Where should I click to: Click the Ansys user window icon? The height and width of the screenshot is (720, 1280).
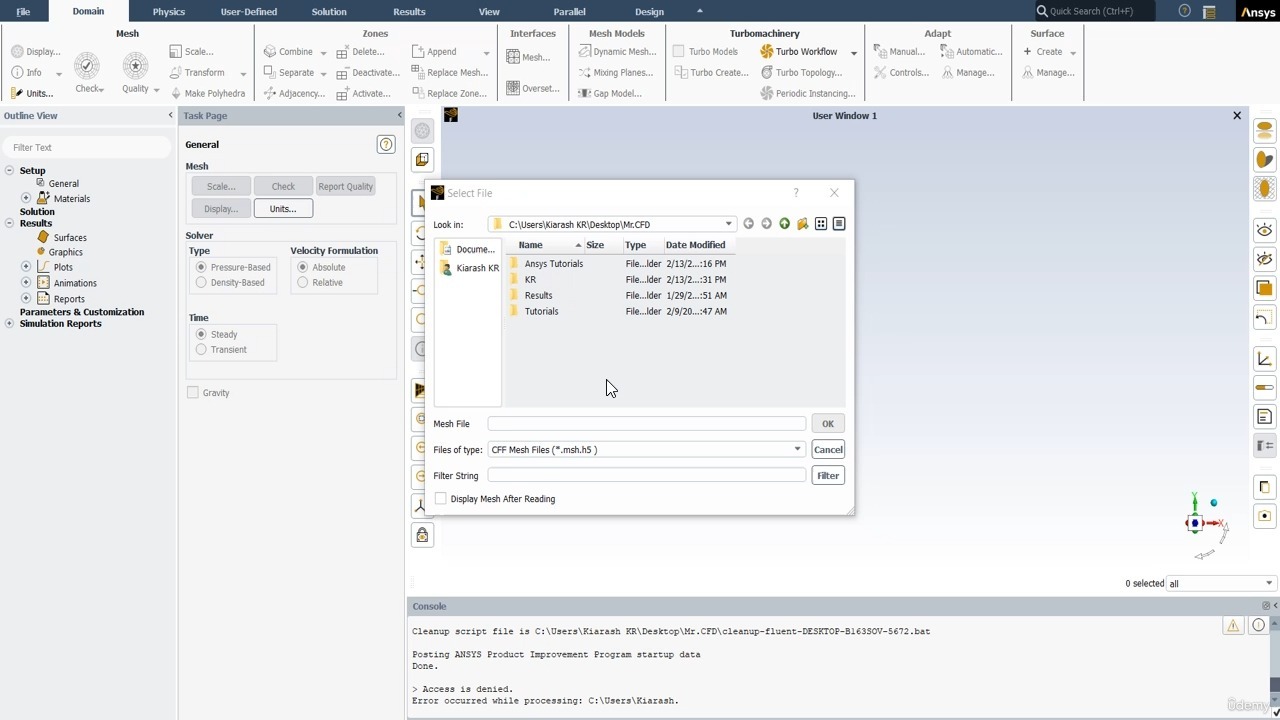[x=451, y=115]
